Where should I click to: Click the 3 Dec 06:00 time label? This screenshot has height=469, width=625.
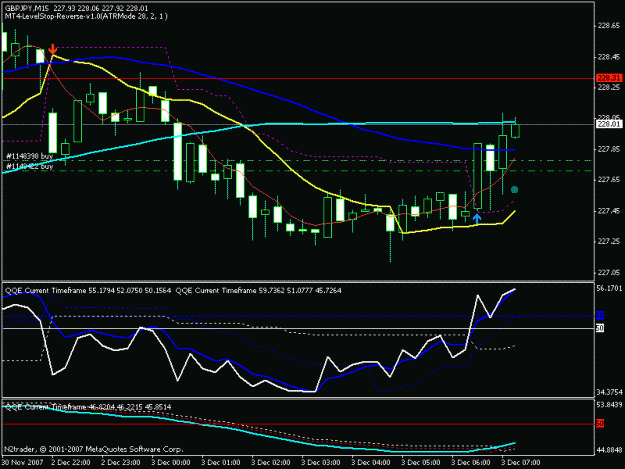click(x=471, y=462)
